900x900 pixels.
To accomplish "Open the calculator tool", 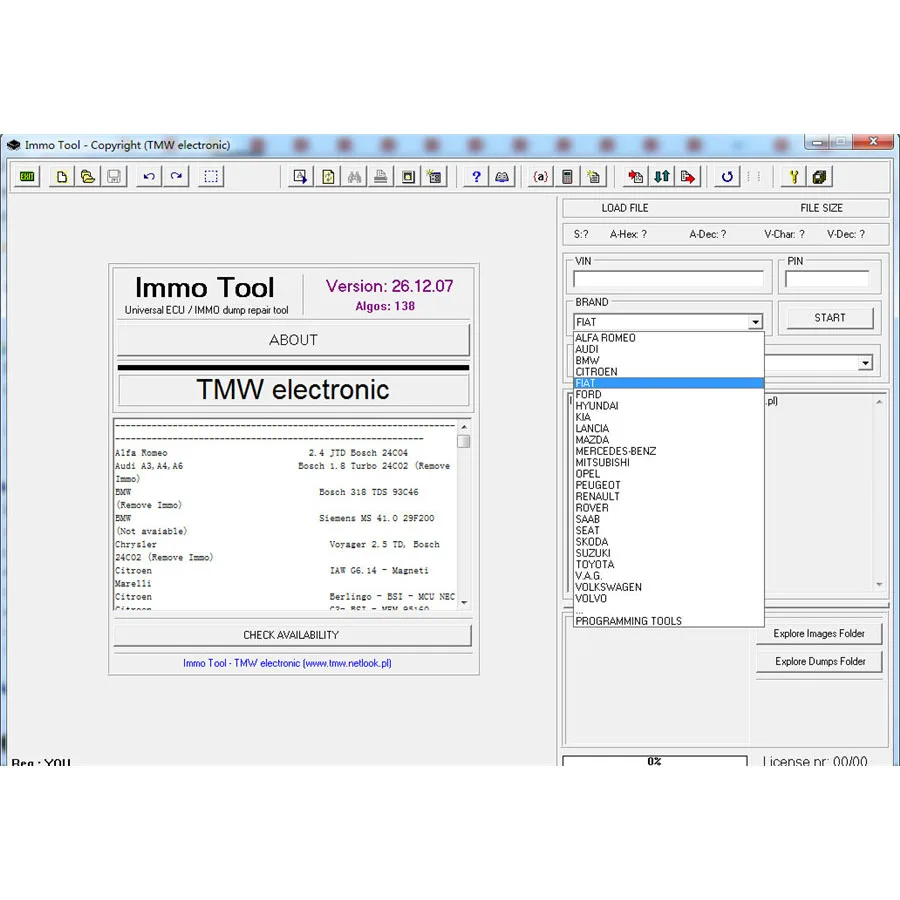I will 567,176.
